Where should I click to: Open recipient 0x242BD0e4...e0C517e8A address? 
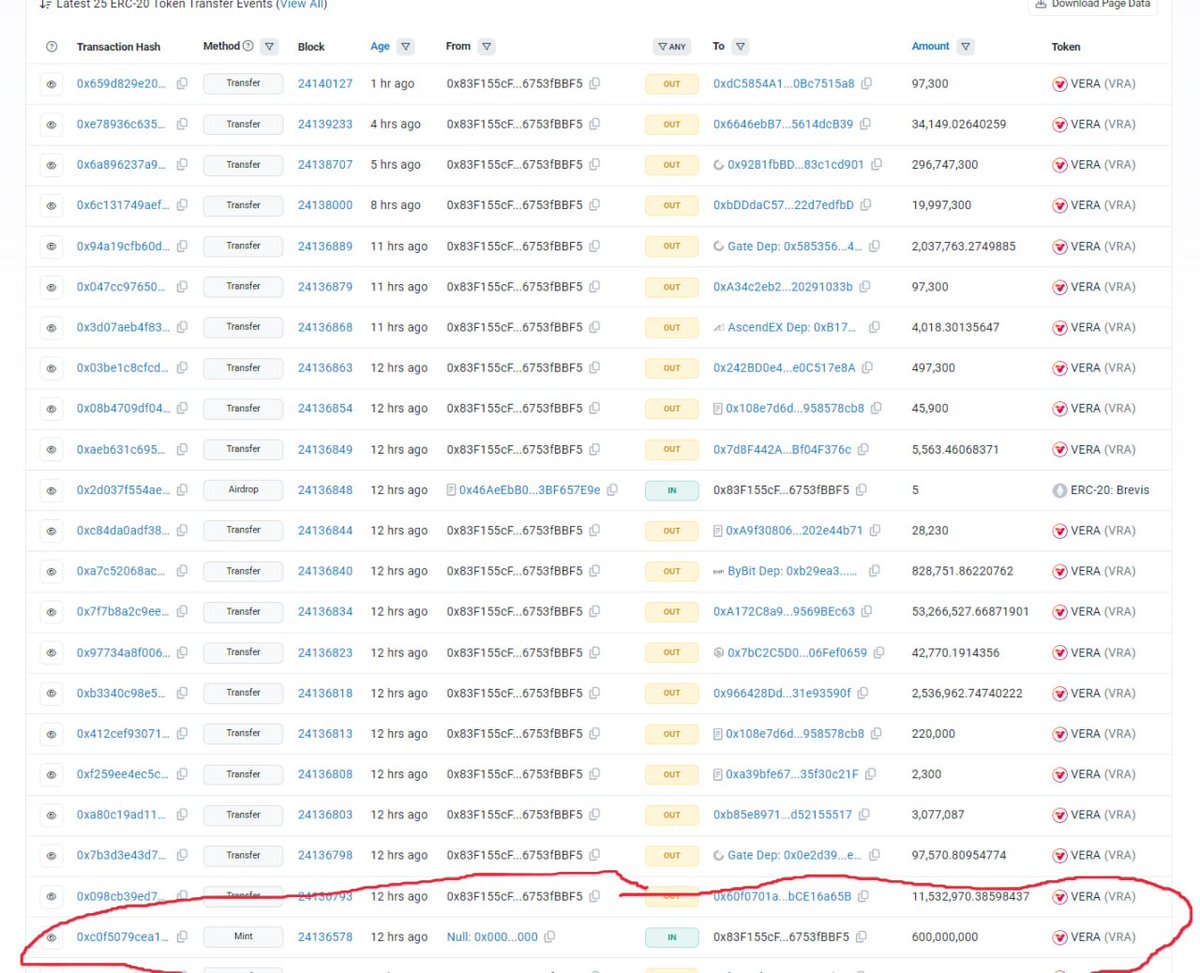(x=784, y=368)
